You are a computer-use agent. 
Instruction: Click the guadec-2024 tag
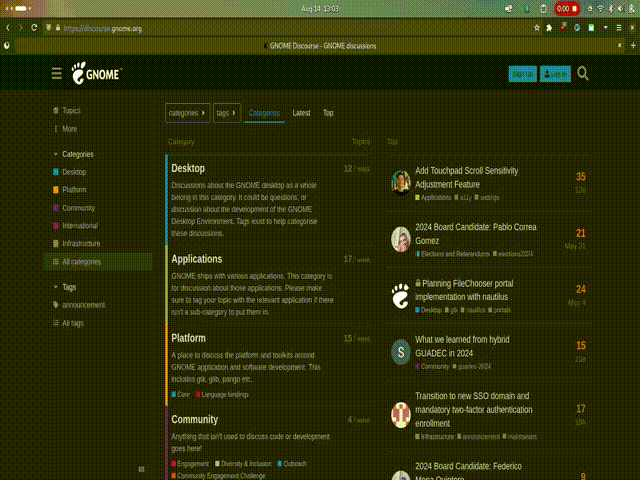[x=472, y=367]
